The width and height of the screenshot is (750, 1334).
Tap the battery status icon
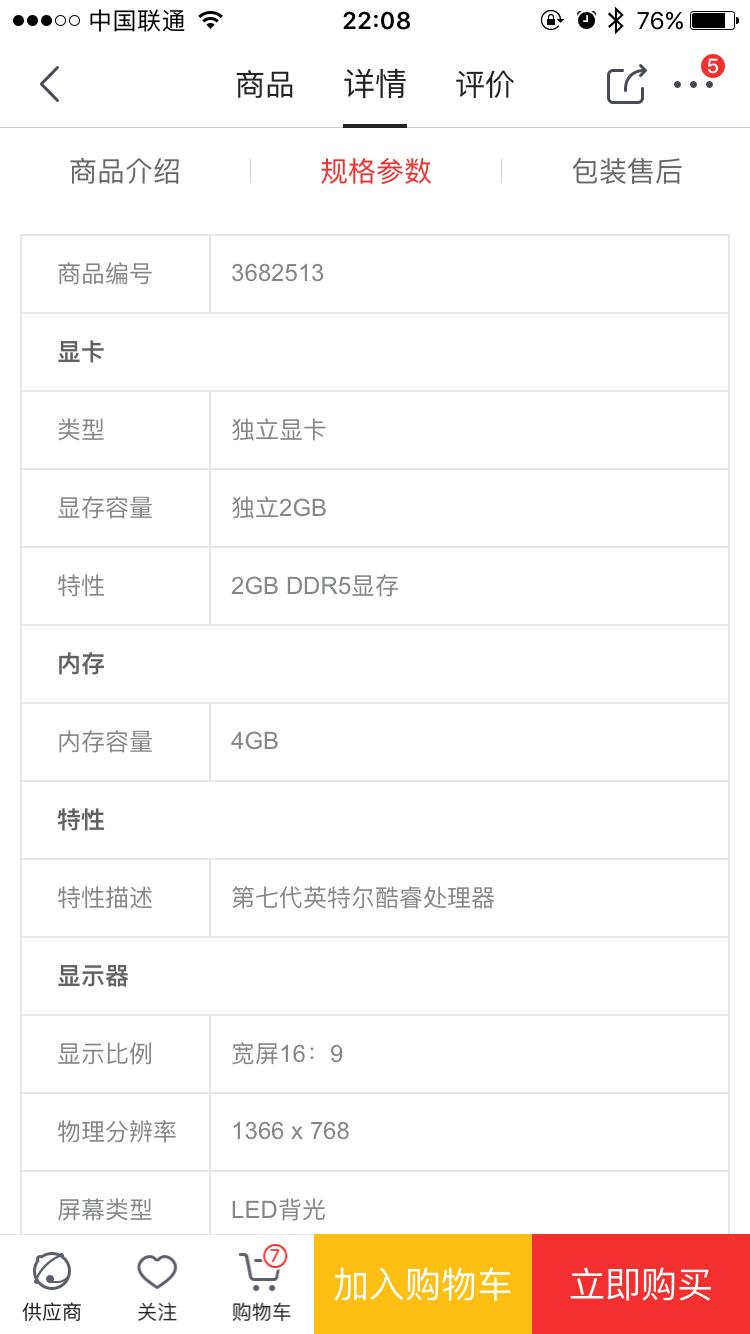coord(714,20)
